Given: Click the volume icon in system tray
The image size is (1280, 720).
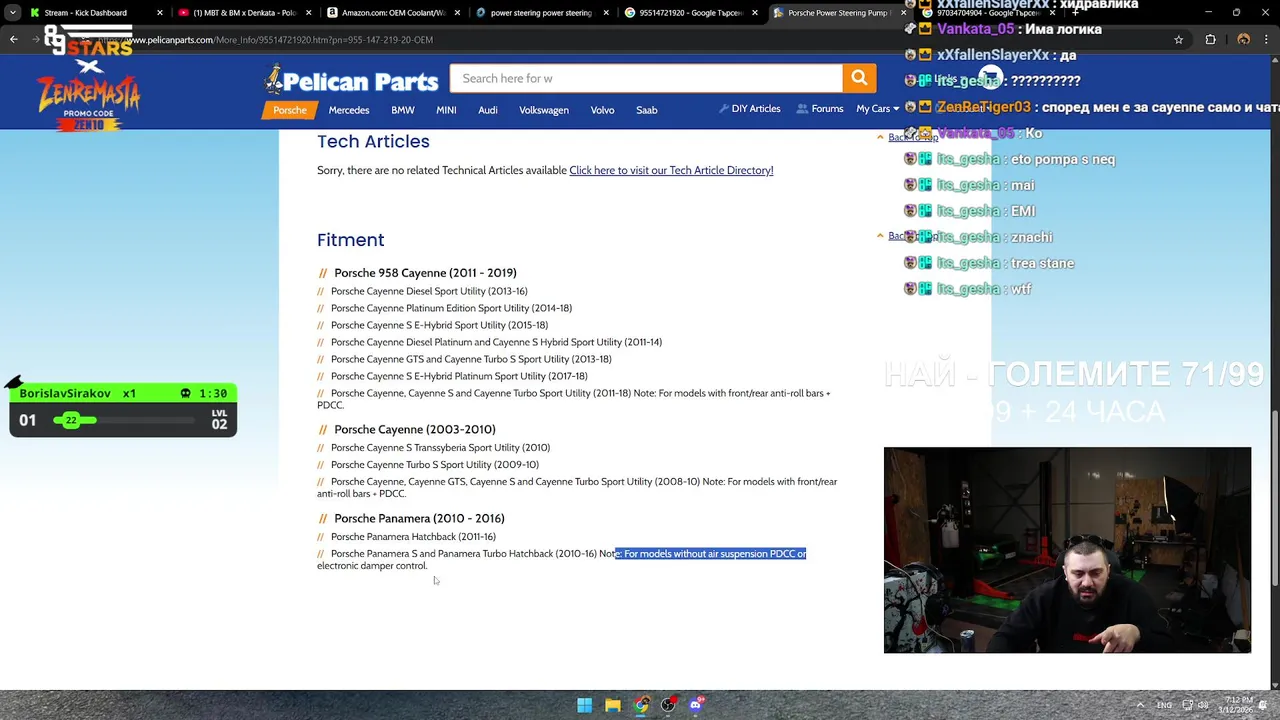Looking at the screenshot, I should (x=1203, y=705).
